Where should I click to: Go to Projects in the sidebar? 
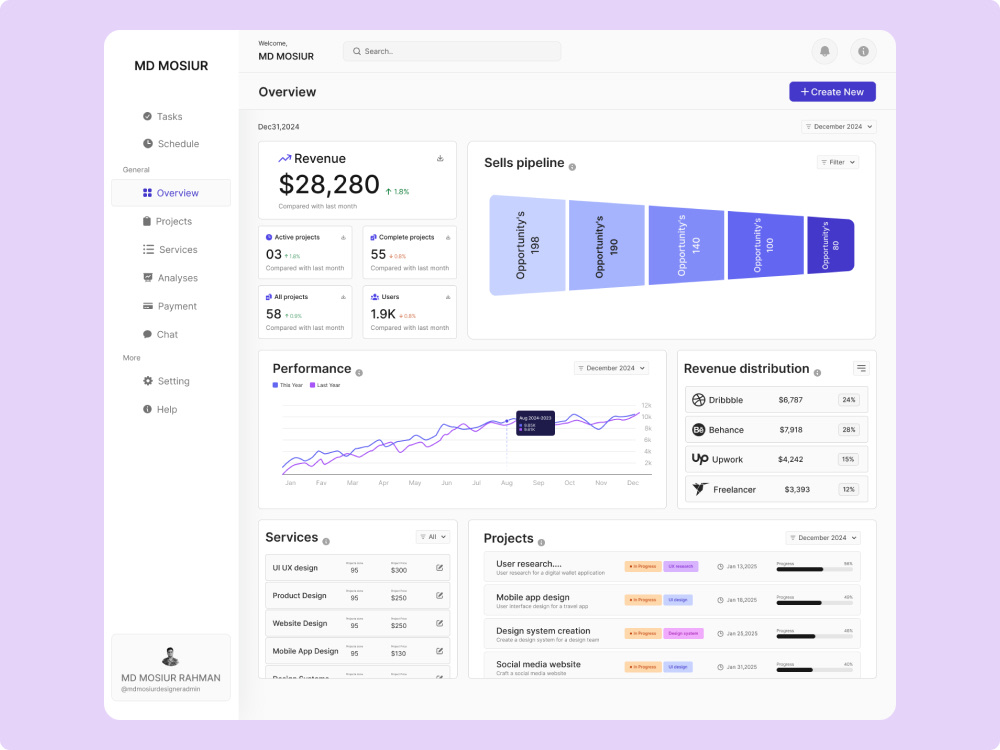coord(167,221)
